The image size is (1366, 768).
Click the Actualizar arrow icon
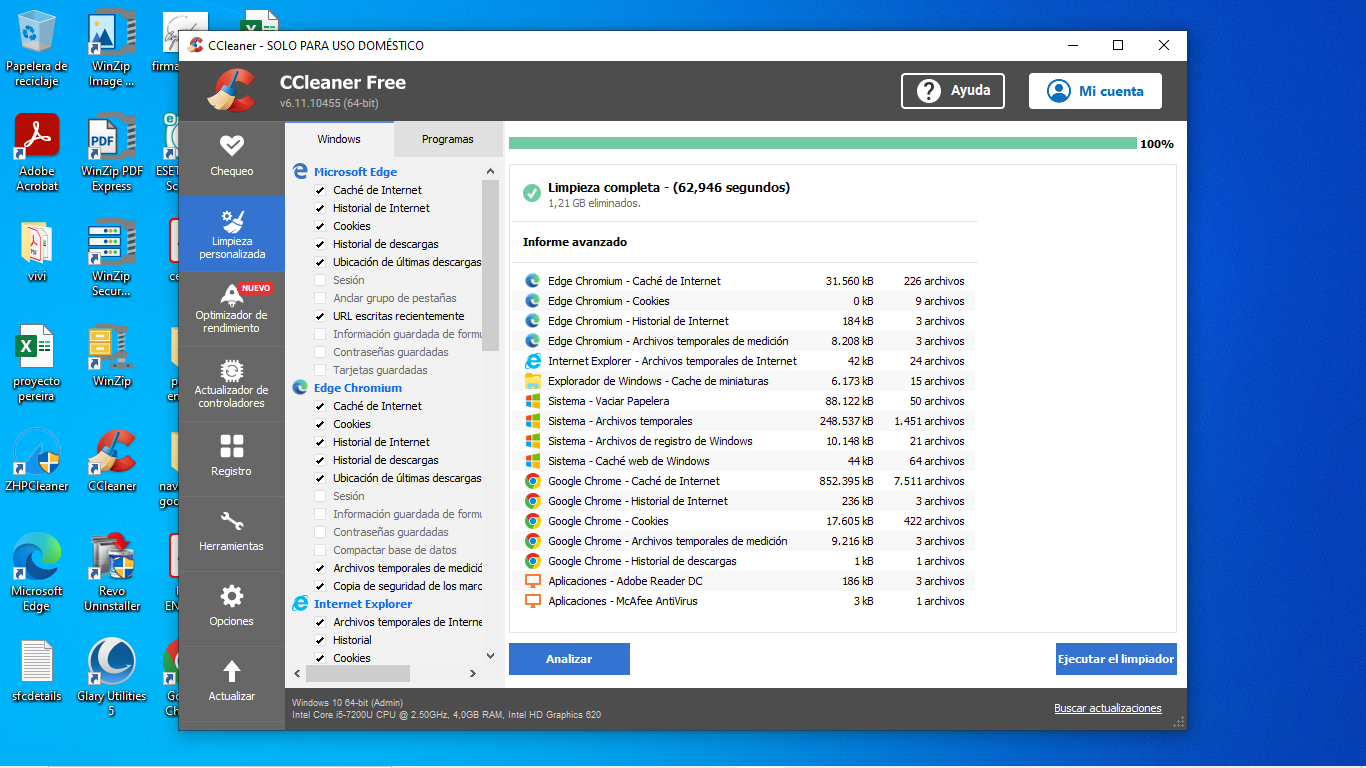point(231,681)
